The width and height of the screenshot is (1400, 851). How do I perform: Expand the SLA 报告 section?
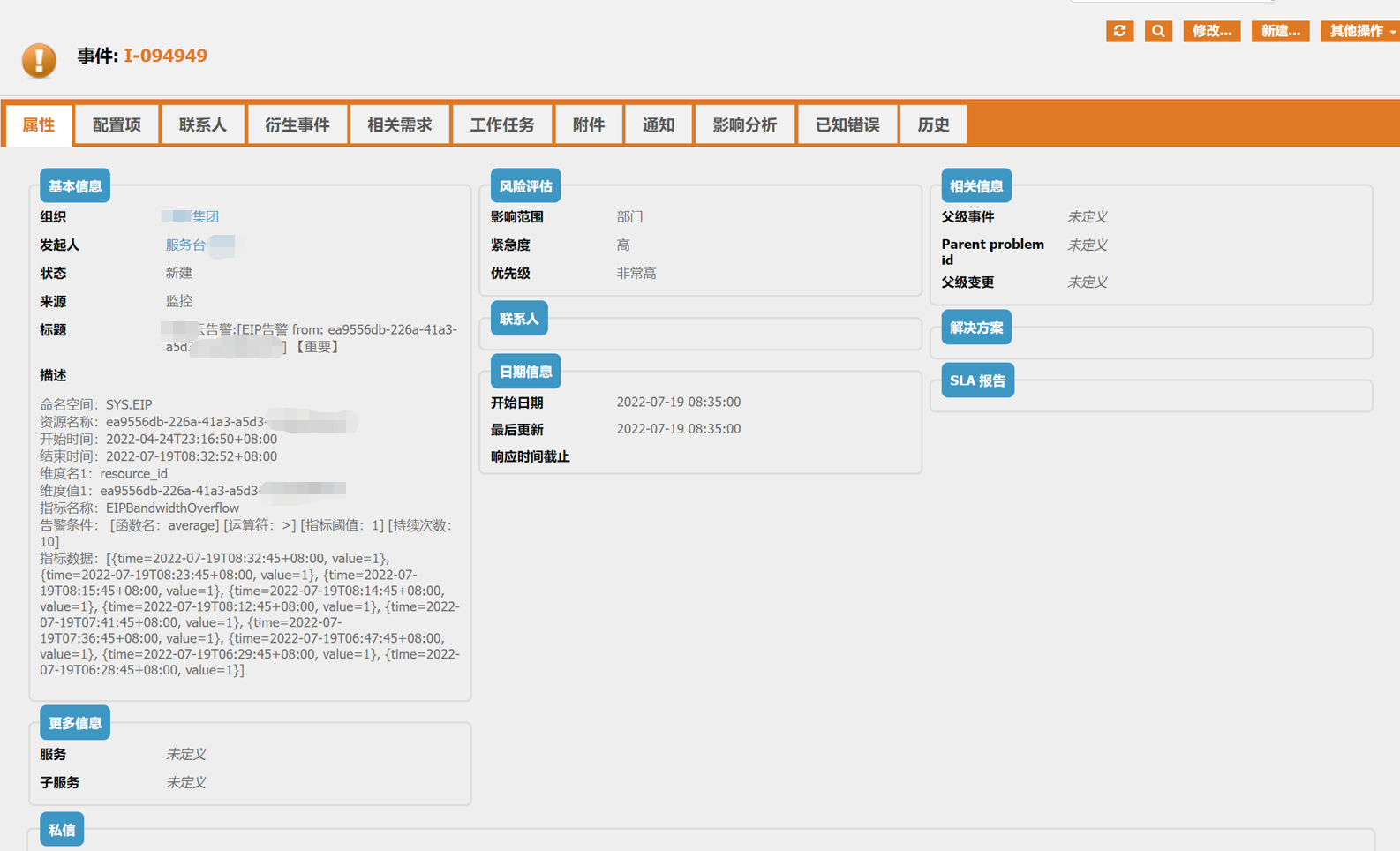[977, 380]
